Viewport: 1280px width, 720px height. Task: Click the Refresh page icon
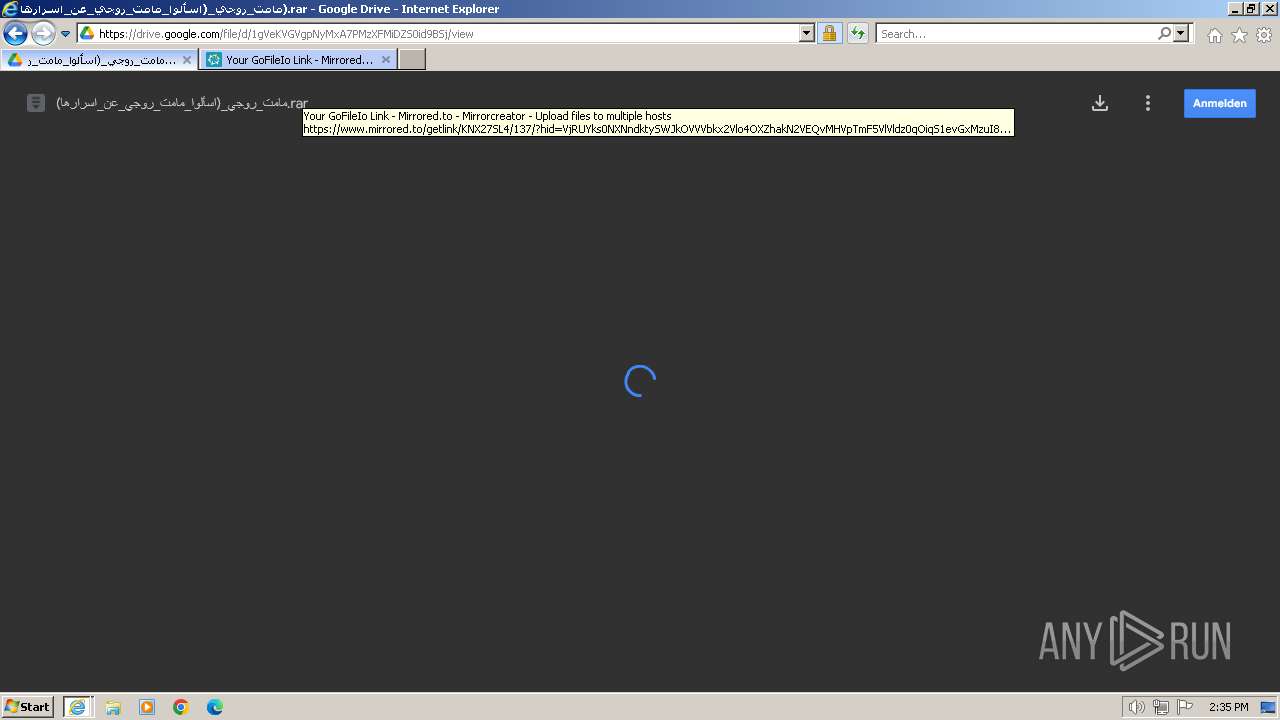[857, 33]
